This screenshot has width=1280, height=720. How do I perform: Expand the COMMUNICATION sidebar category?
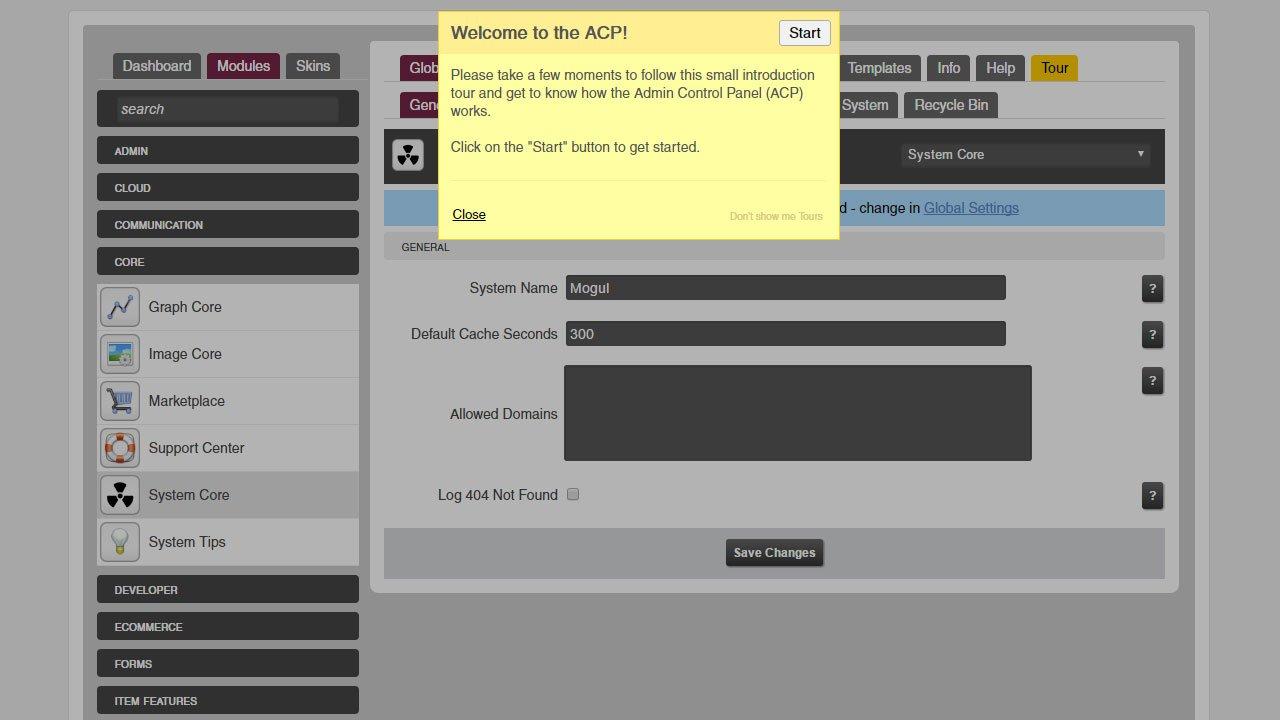(228, 225)
